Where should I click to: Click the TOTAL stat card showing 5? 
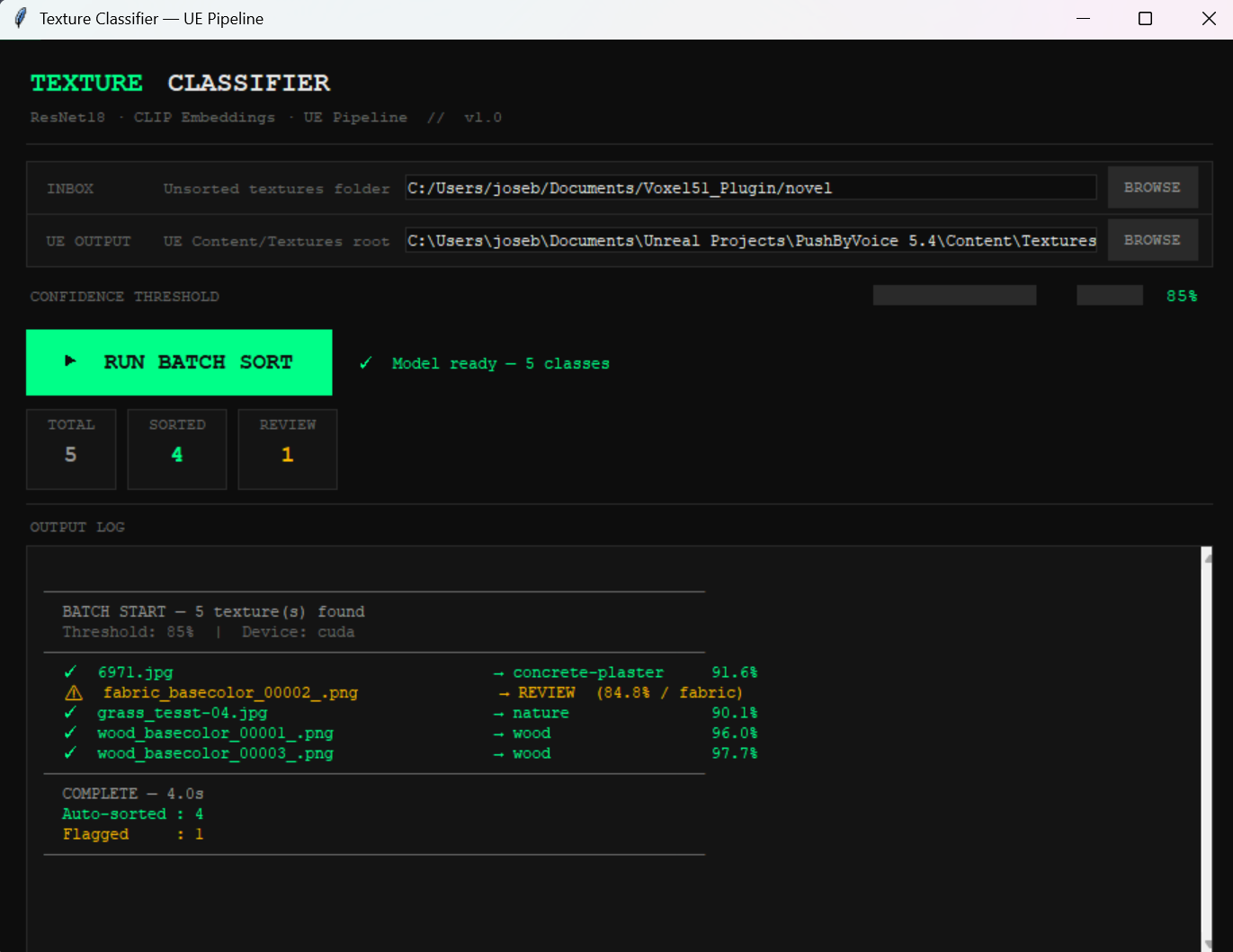coord(71,449)
